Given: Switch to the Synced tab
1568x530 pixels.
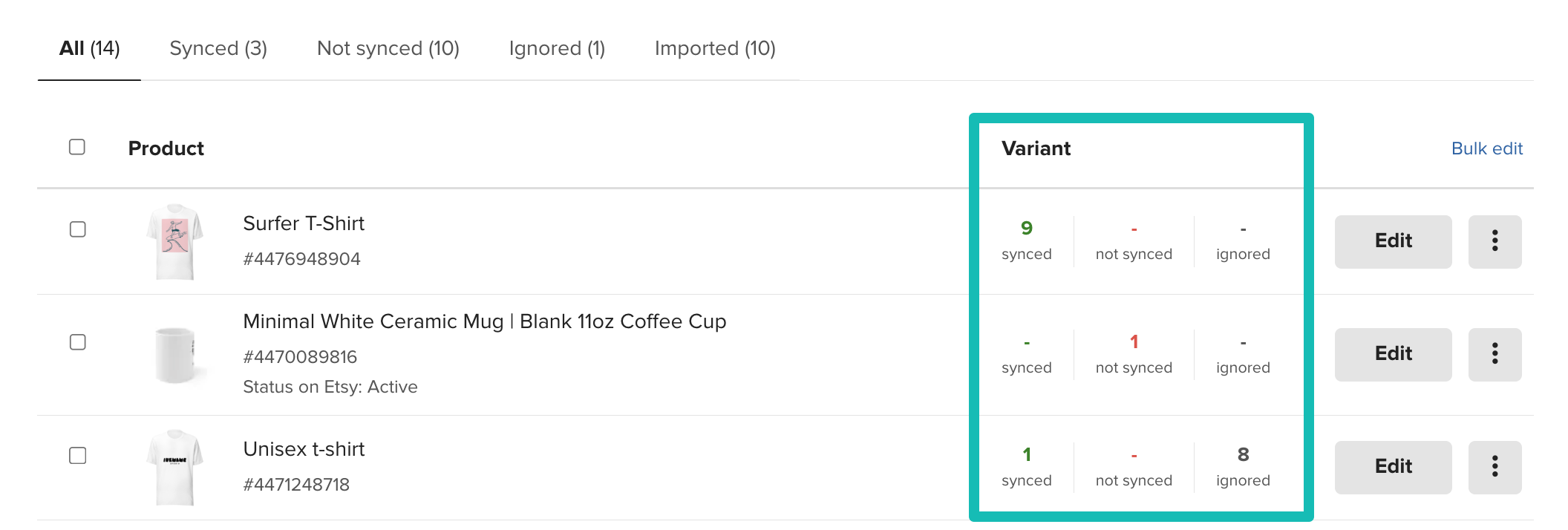Looking at the screenshot, I should point(218,48).
